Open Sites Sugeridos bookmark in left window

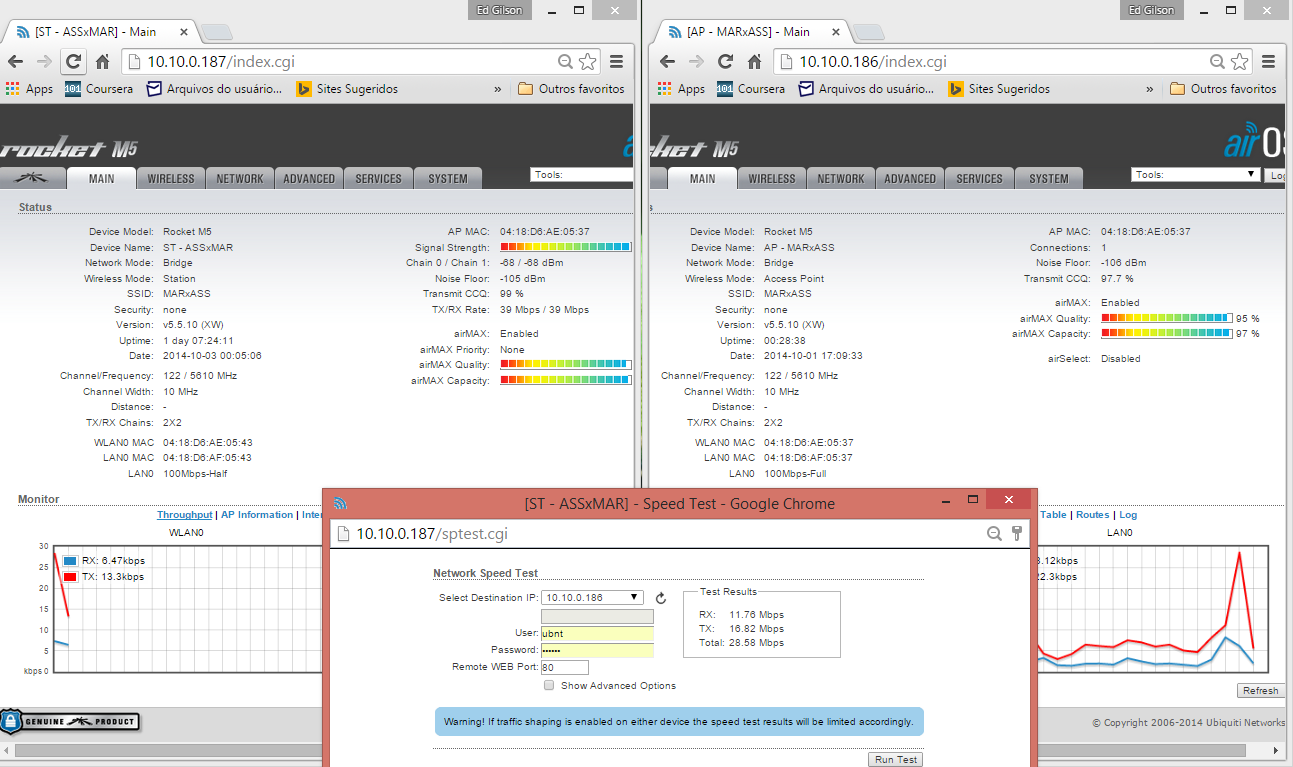[x=346, y=89]
